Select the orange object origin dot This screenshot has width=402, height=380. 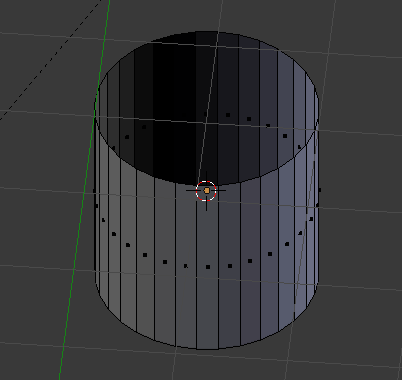pyautogui.click(x=207, y=191)
